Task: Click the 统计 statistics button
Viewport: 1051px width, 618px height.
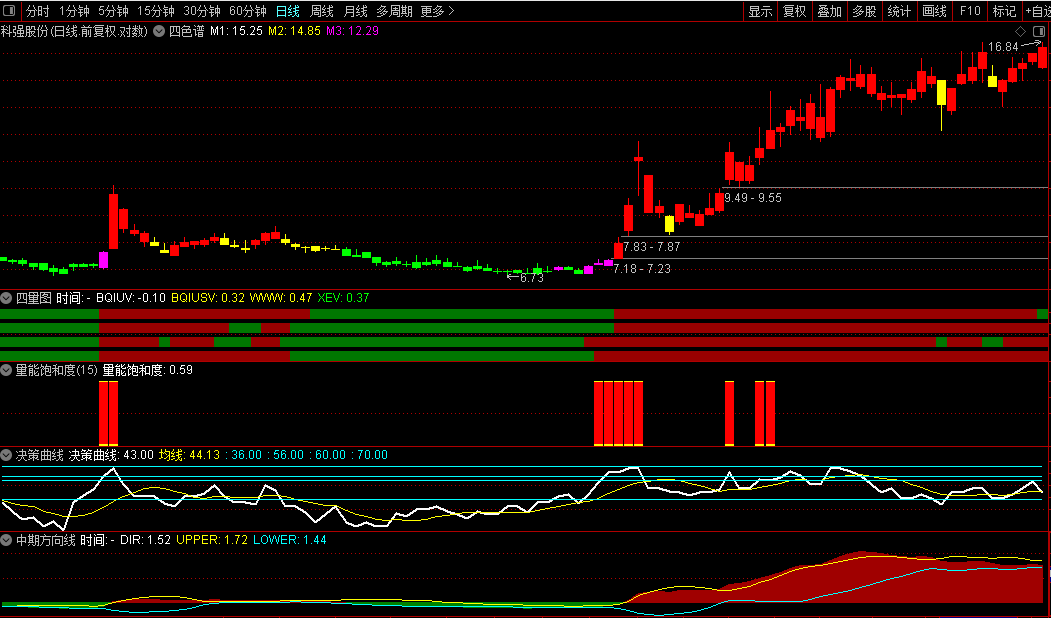Action: (x=899, y=12)
